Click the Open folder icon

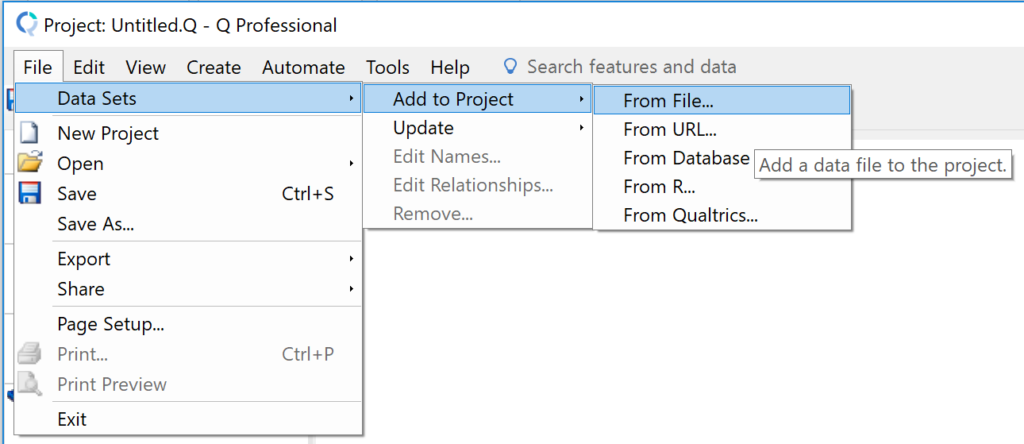30,163
